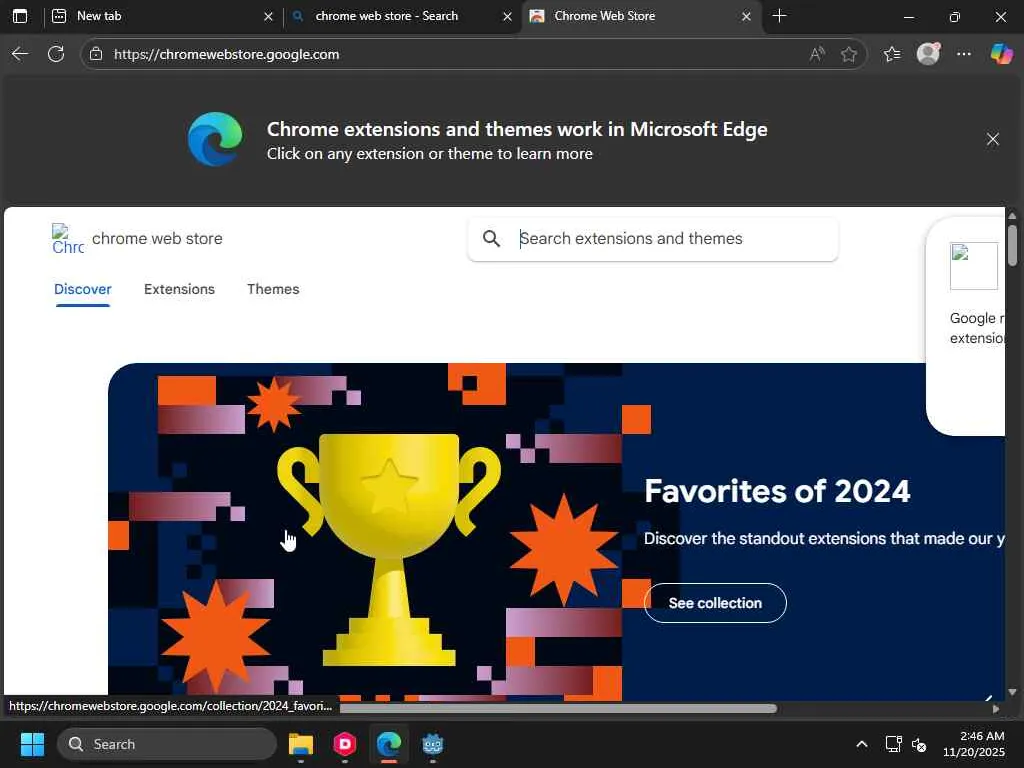Click the scroll down arrow
Screen dimensions: 1024x768
click(x=1012, y=692)
